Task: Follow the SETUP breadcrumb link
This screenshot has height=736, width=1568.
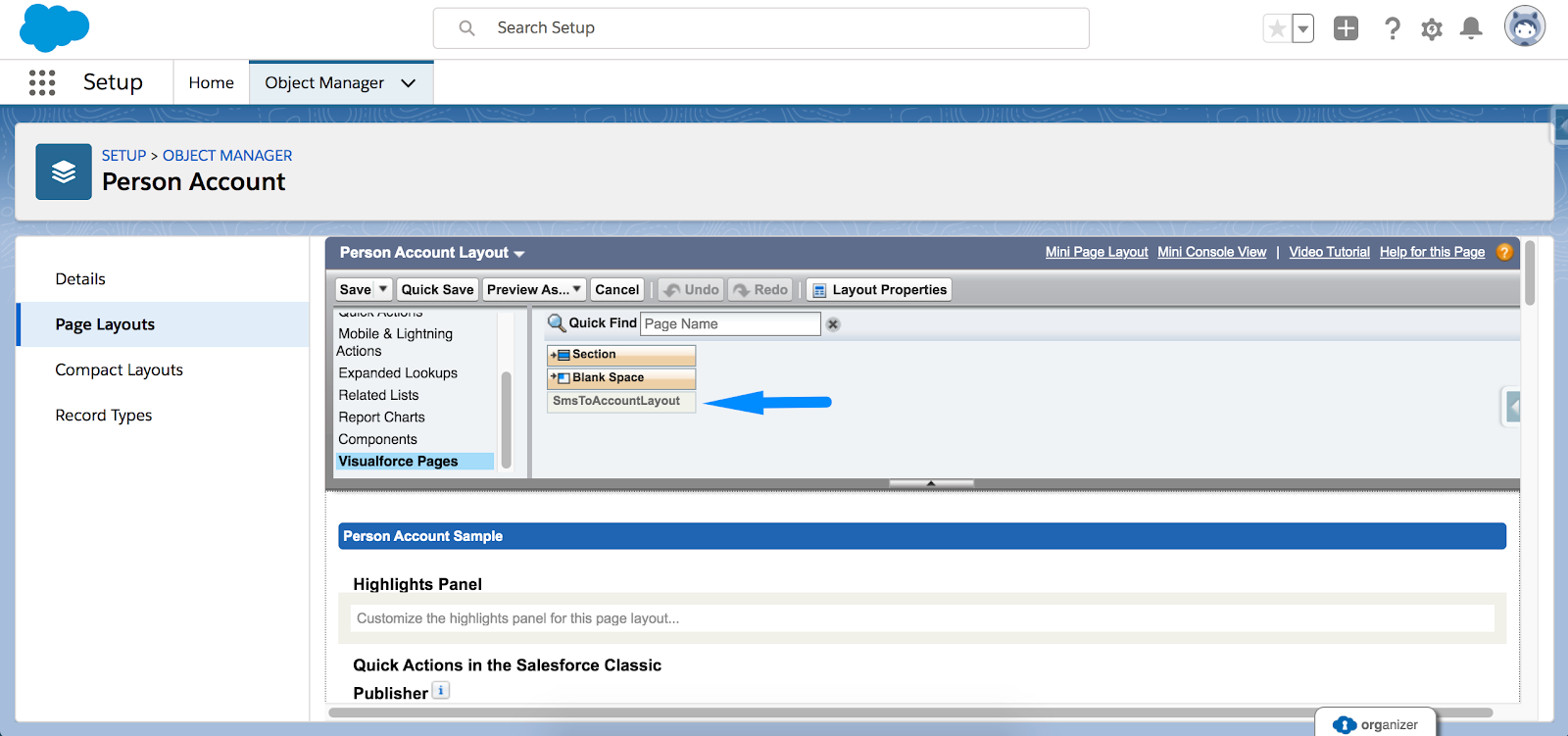Action: click(x=123, y=156)
